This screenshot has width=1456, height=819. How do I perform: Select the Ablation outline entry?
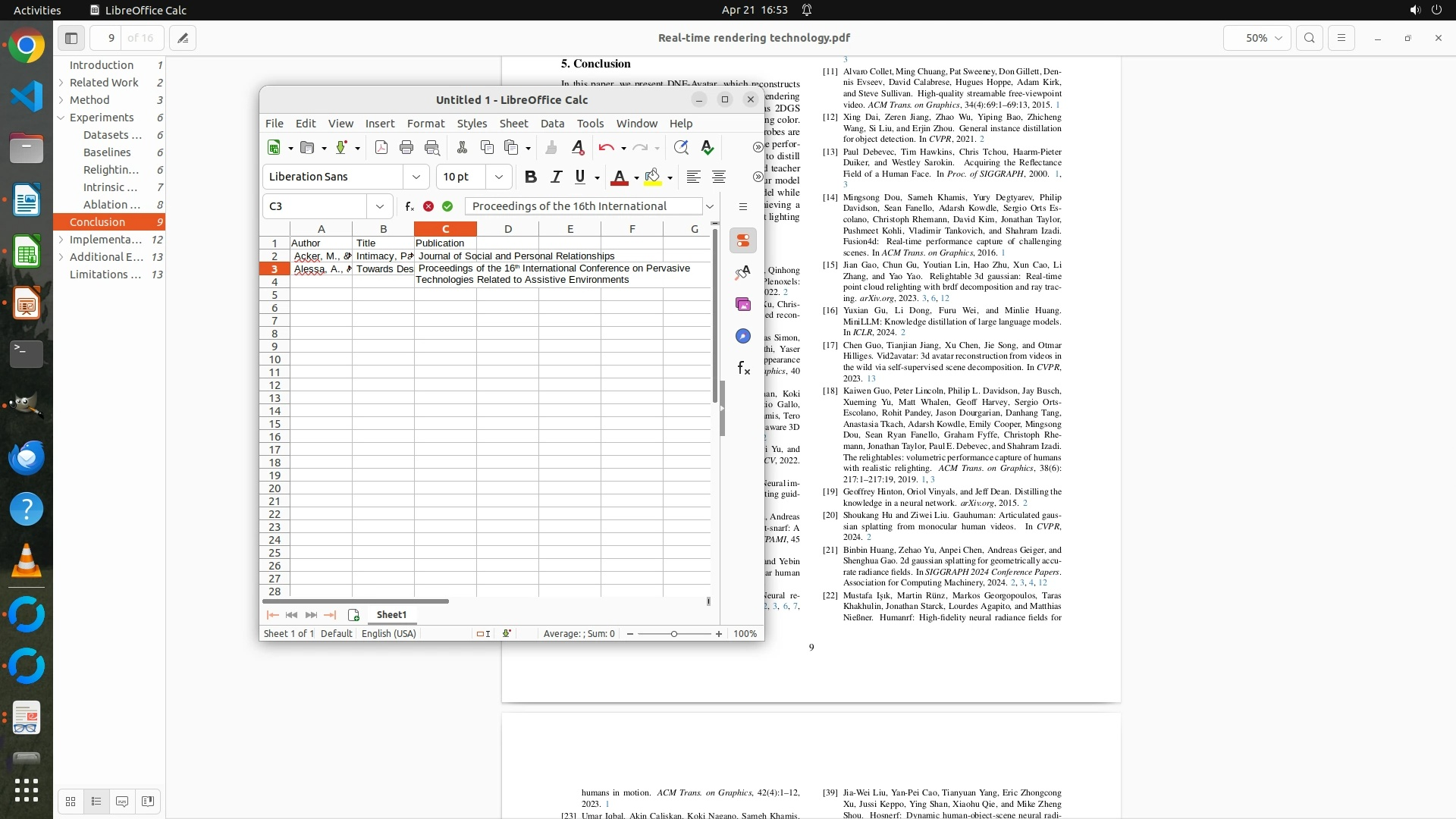111,205
